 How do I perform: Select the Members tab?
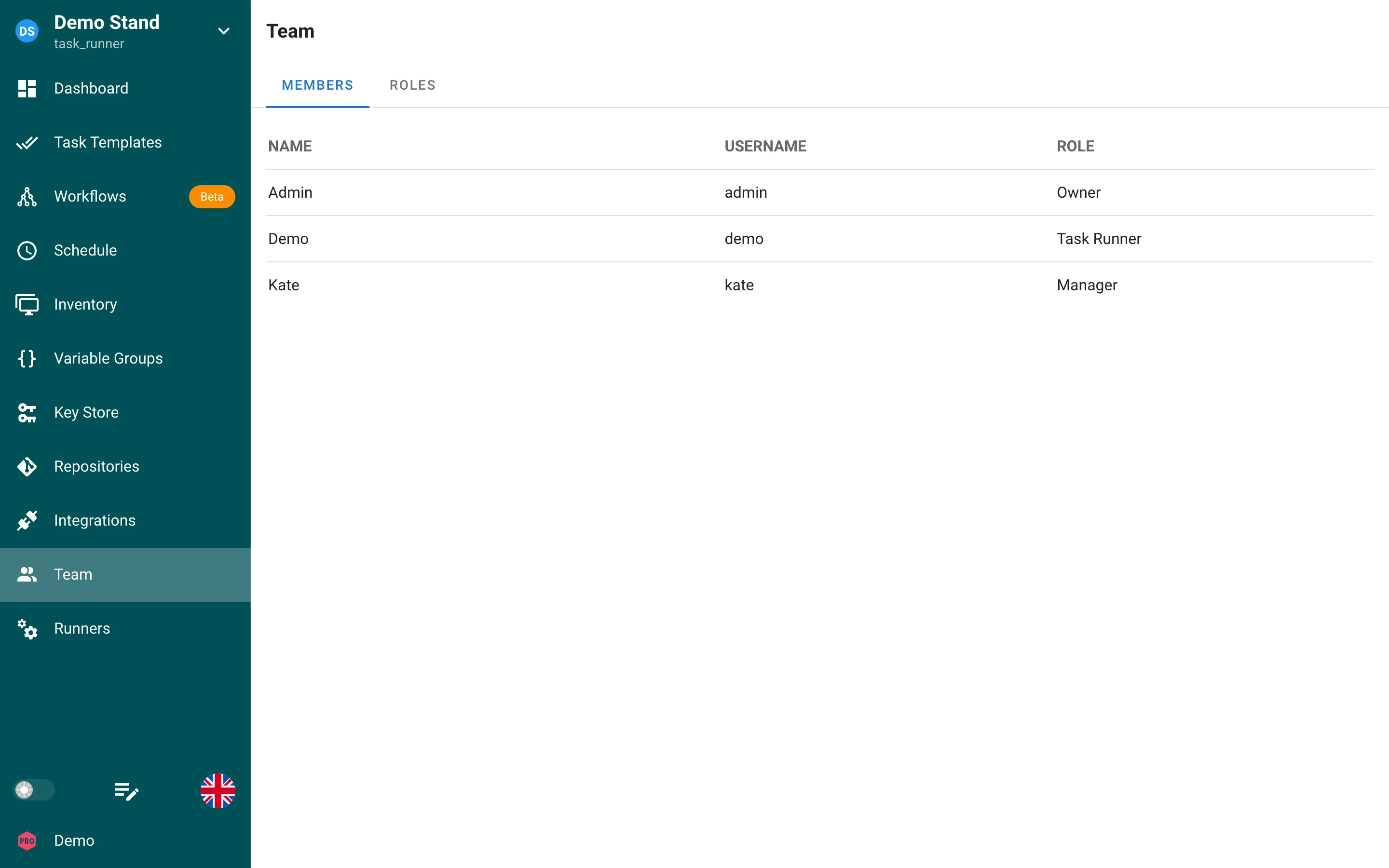point(317,85)
